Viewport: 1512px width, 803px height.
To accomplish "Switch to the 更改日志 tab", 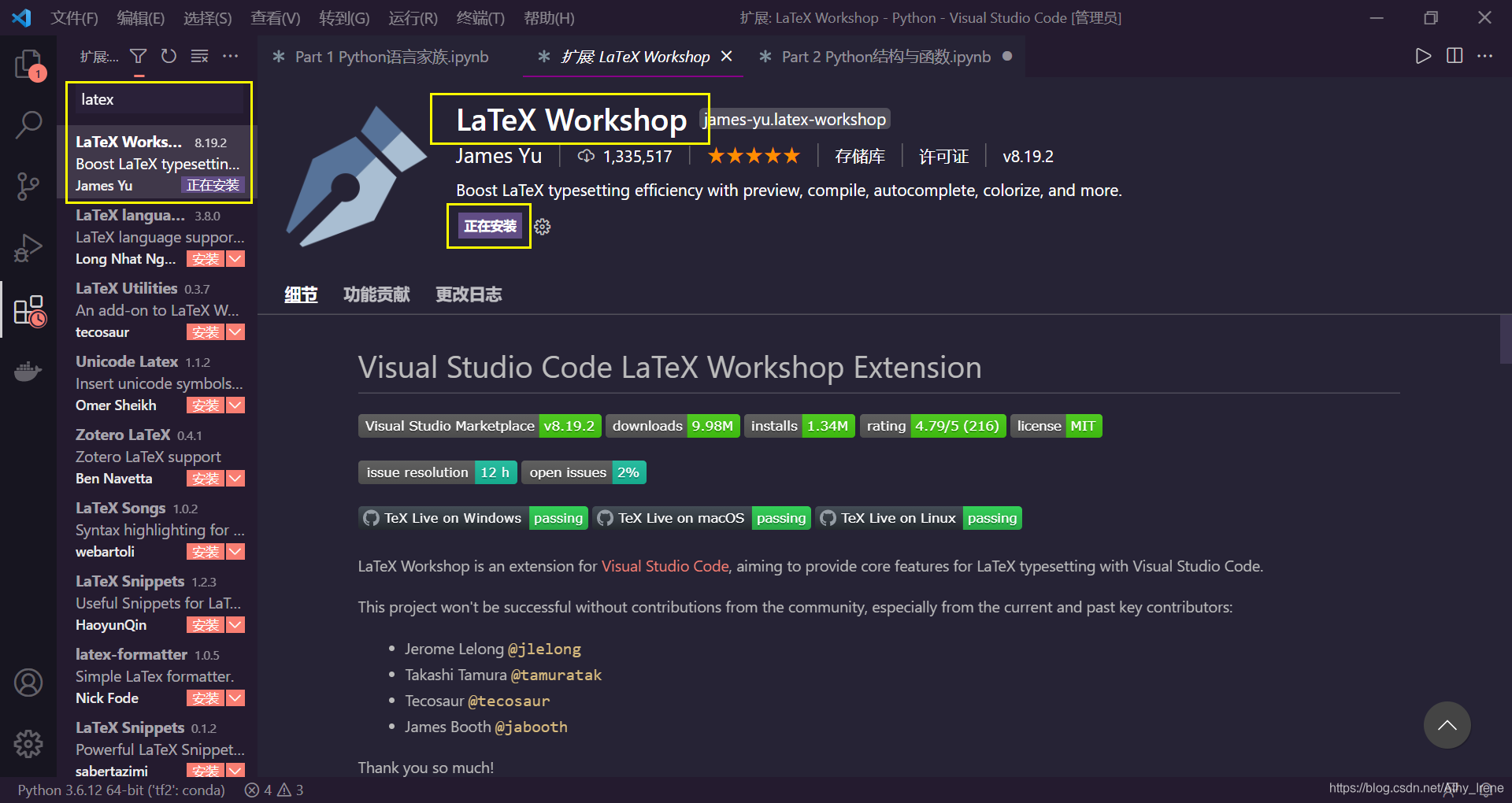I will (469, 294).
